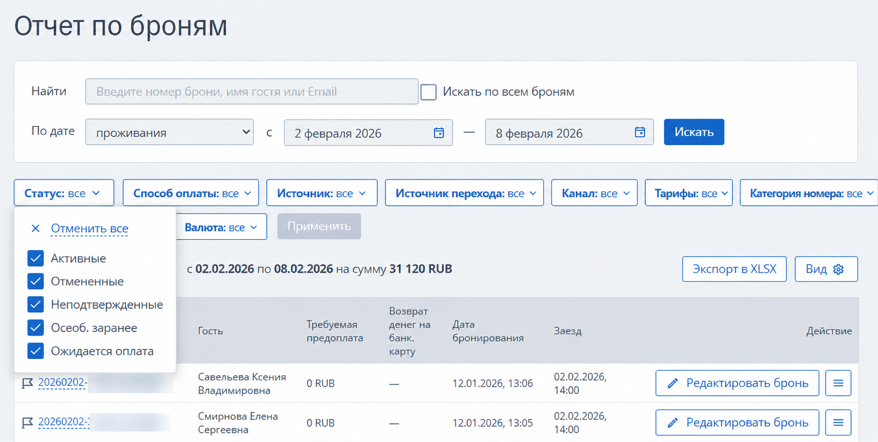The image size is (878, 442).
Task: Click the flag icon of first booking
Action: [x=27, y=383]
